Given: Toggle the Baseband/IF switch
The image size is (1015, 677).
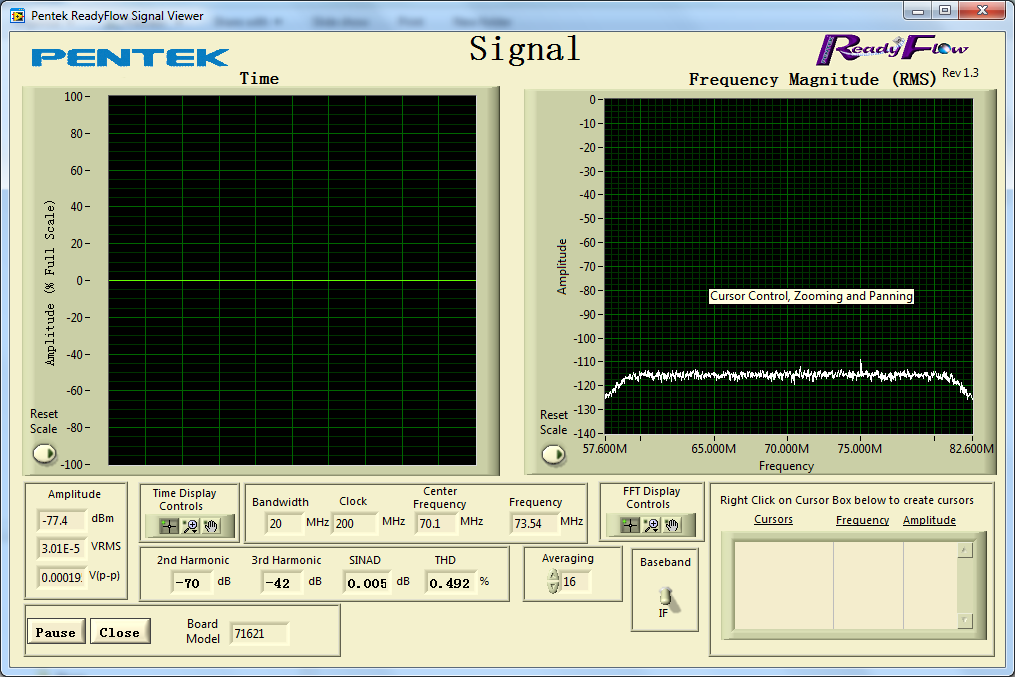Looking at the screenshot, I should pos(666,597).
